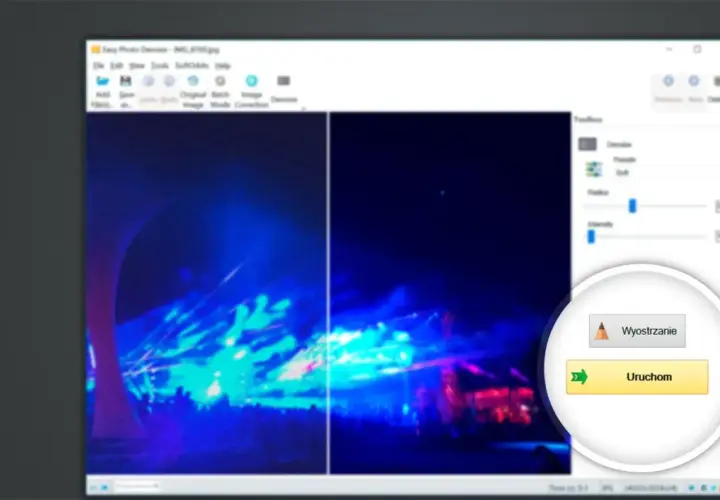The image size is (720, 500).
Task: Open Image Correction teal toolbar icon
Action: pos(251,81)
